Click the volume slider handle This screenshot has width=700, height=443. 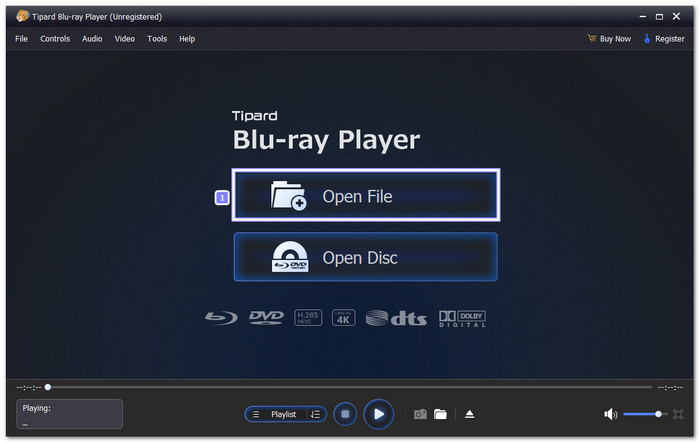coord(658,414)
